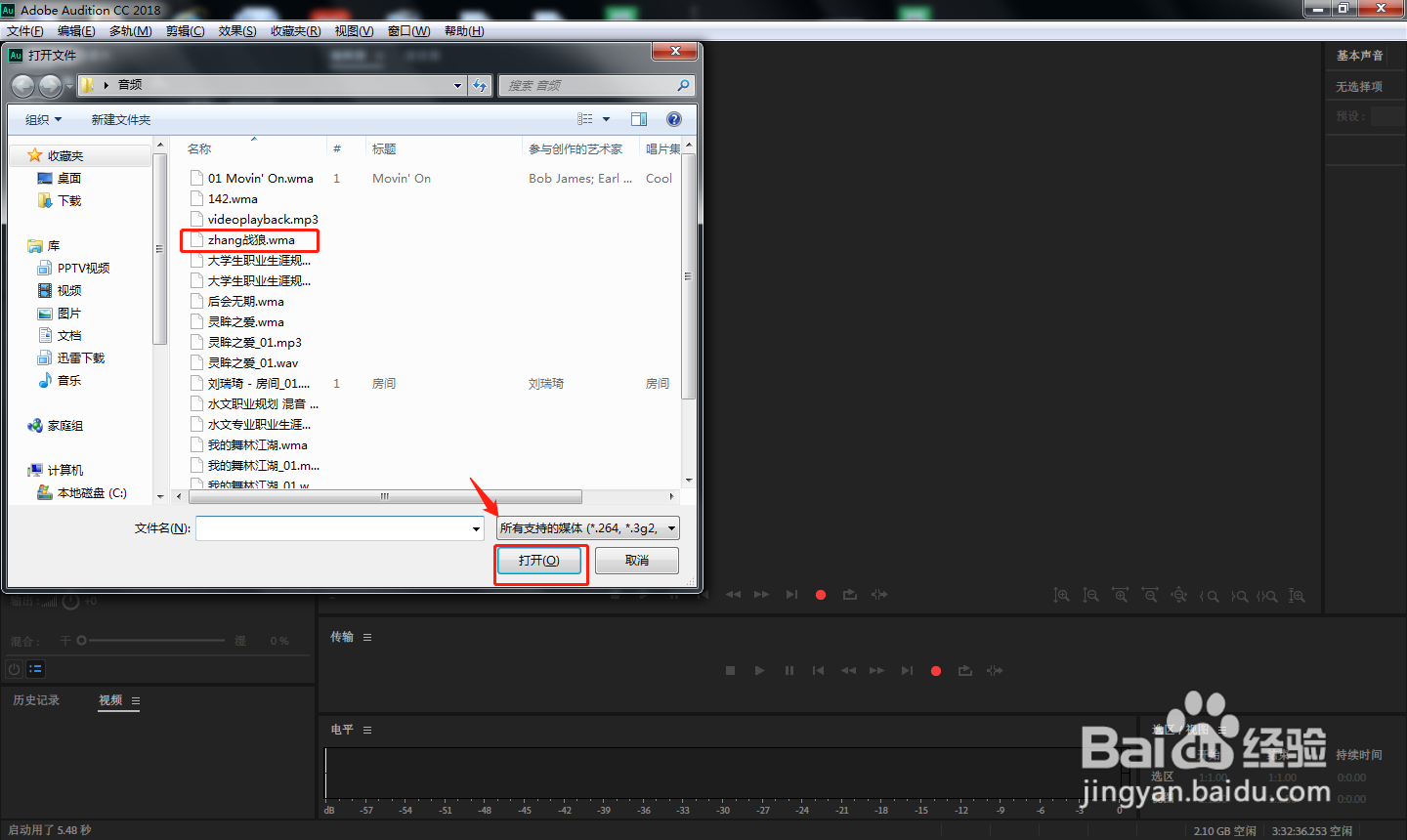The width and height of the screenshot is (1407, 840).
Task: Open the 传输 panel menu
Action: click(x=367, y=638)
